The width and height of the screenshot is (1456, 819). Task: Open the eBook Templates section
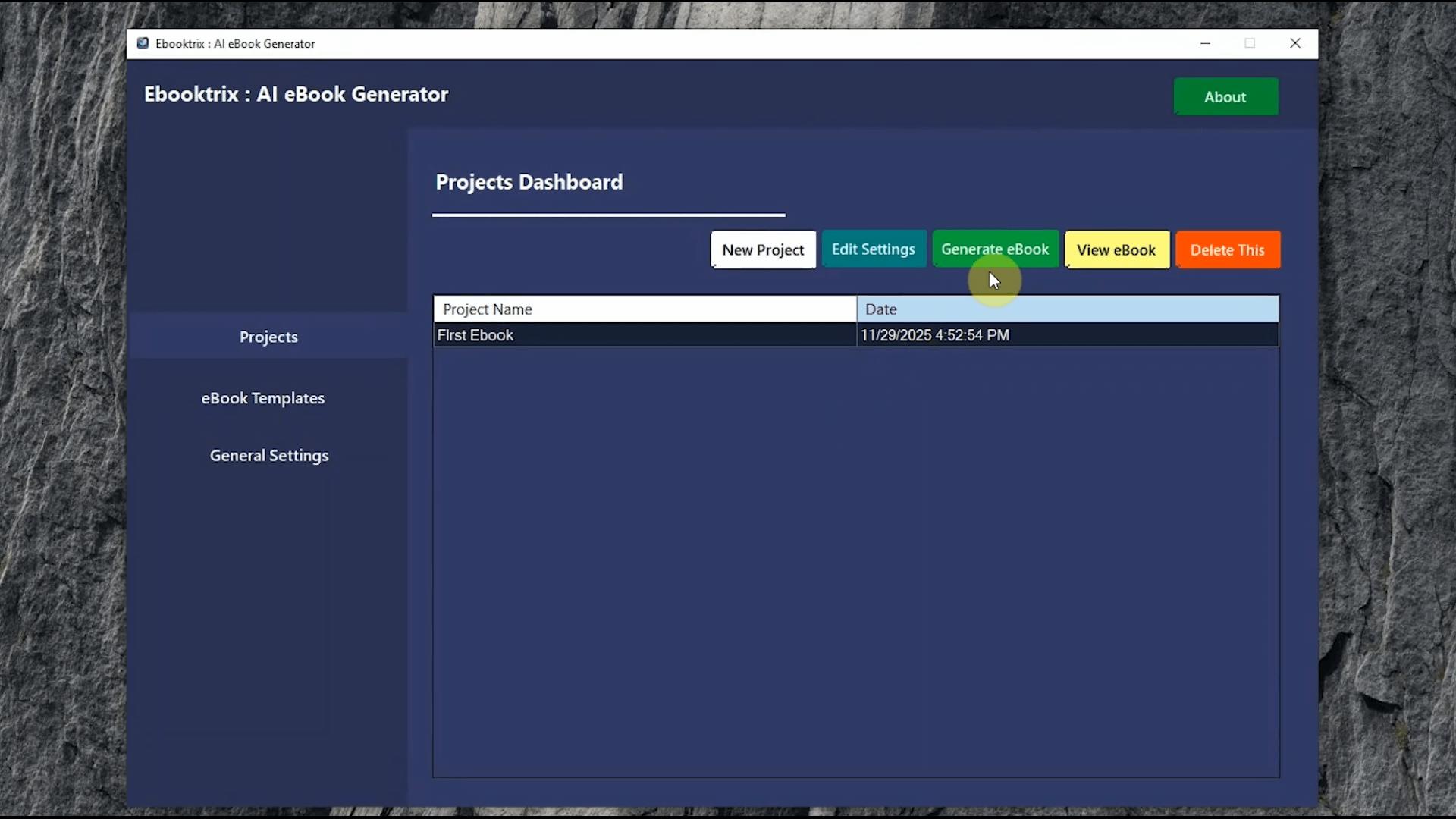click(x=262, y=397)
